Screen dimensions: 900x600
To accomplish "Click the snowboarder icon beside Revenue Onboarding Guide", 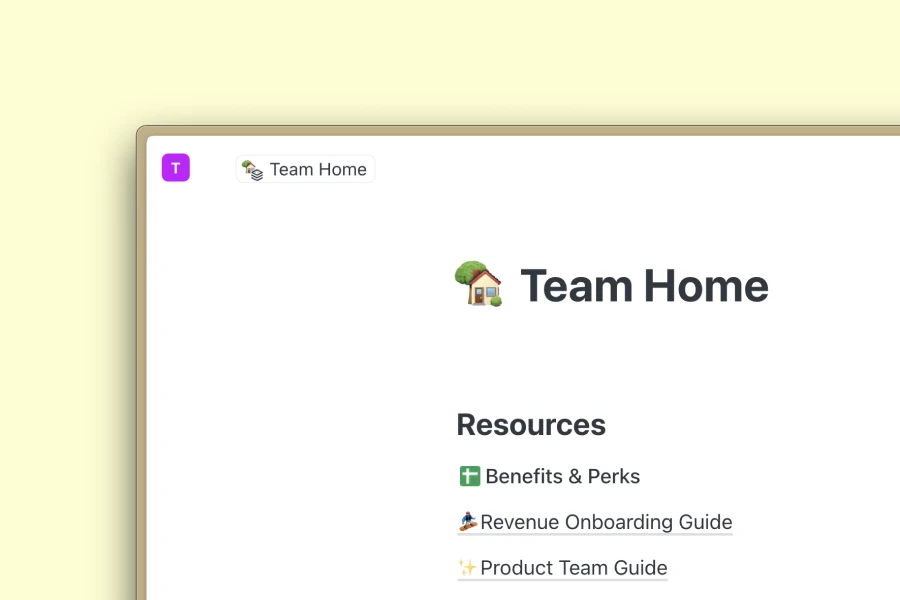I will pyautogui.click(x=467, y=520).
